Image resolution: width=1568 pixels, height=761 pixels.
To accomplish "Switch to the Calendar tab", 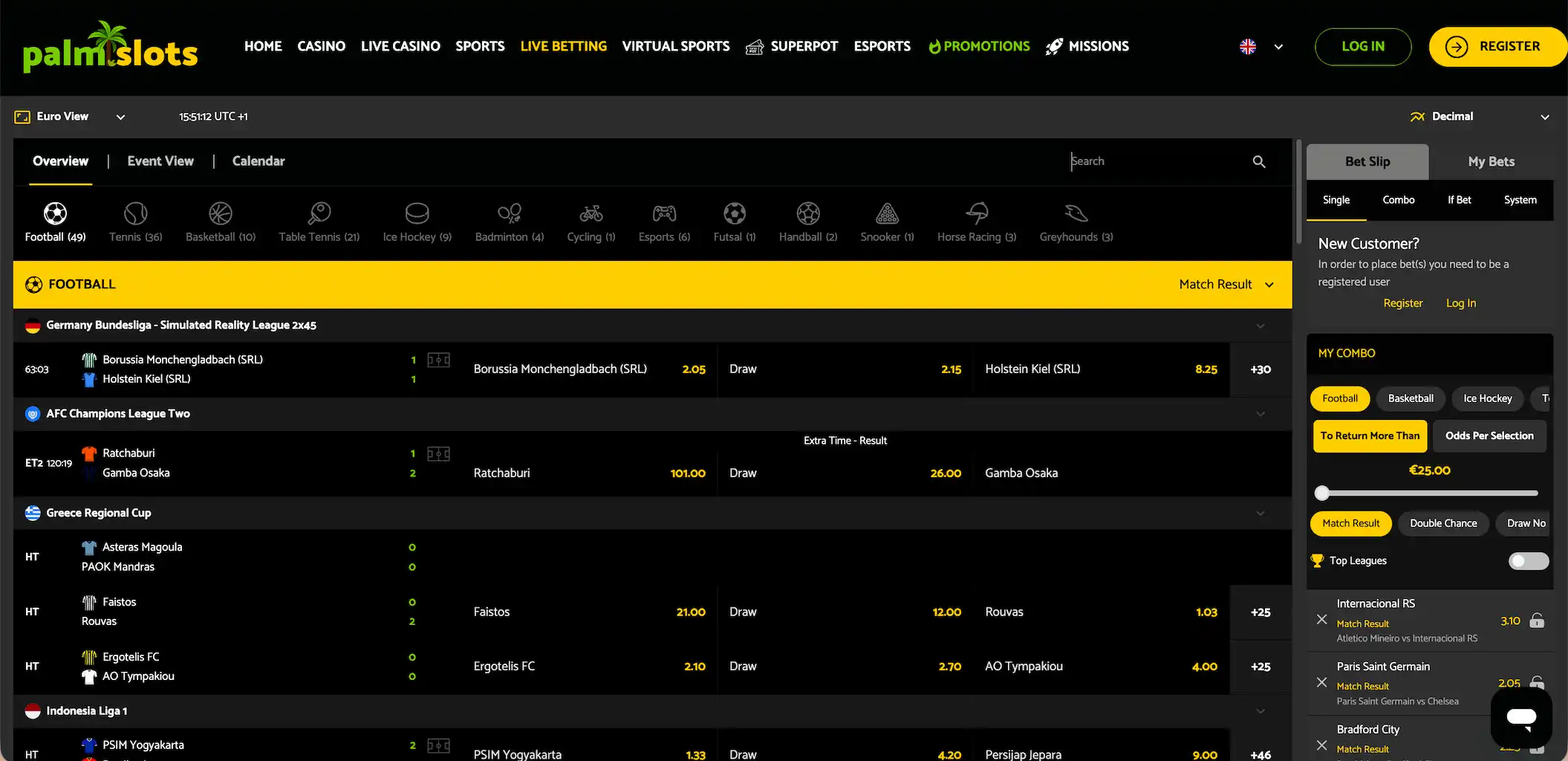I will click(258, 161).
